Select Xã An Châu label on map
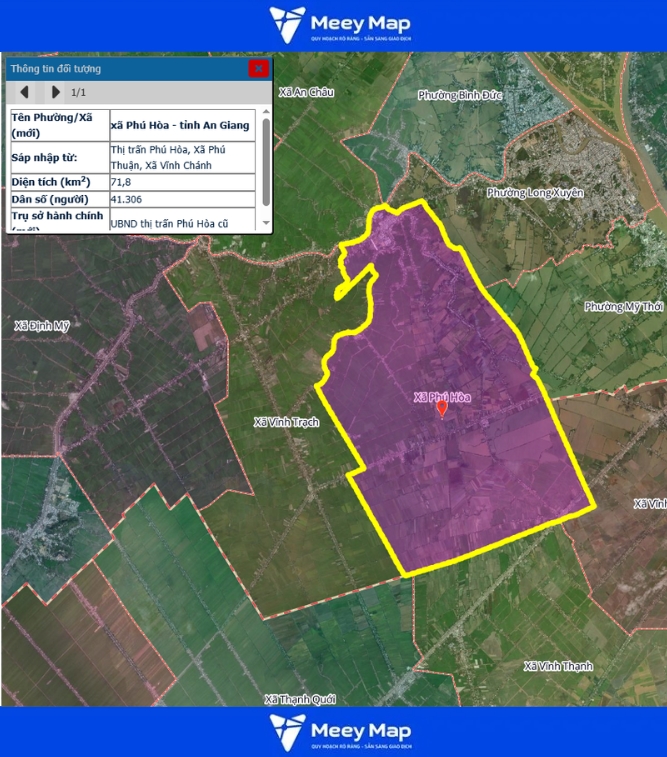 coord(305,92)
